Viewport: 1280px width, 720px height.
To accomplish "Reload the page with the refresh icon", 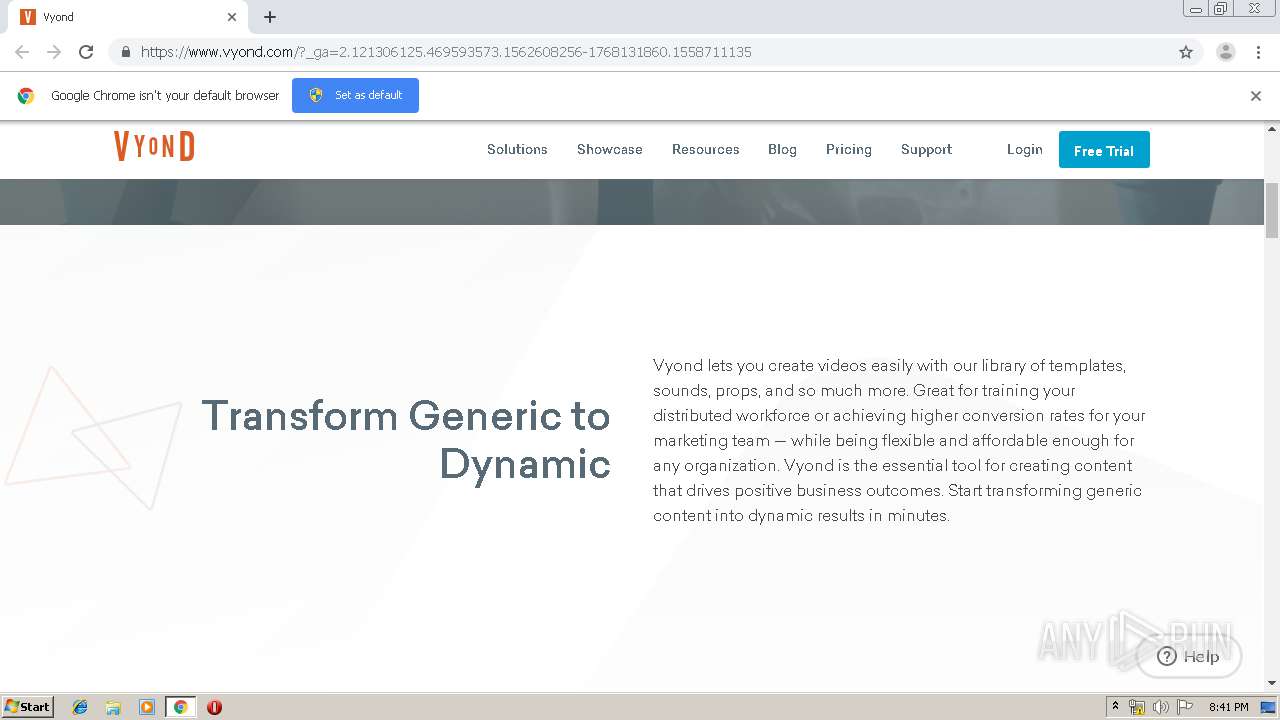I will 86,52.
